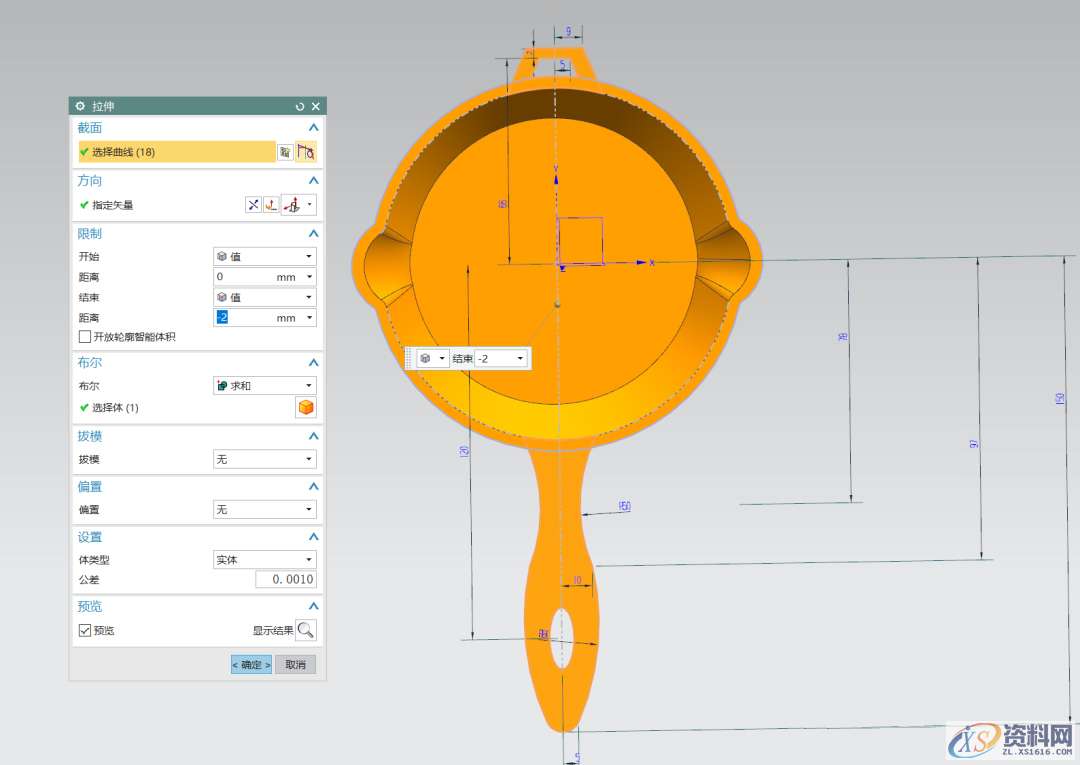The image size is (1080, 765).
Task: Click the orange cube 选择体 icon
Action: (306, 407)
